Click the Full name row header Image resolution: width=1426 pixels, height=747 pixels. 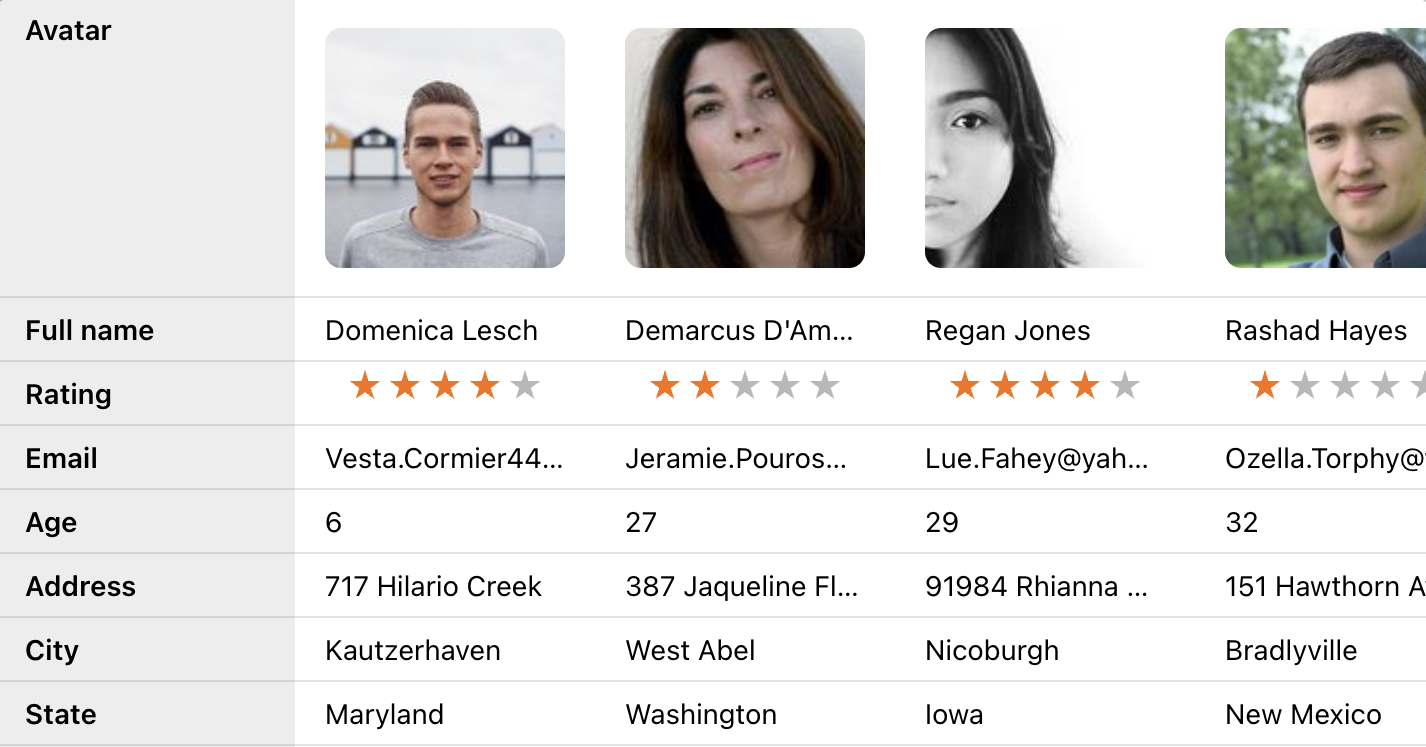tap(90, 331)
